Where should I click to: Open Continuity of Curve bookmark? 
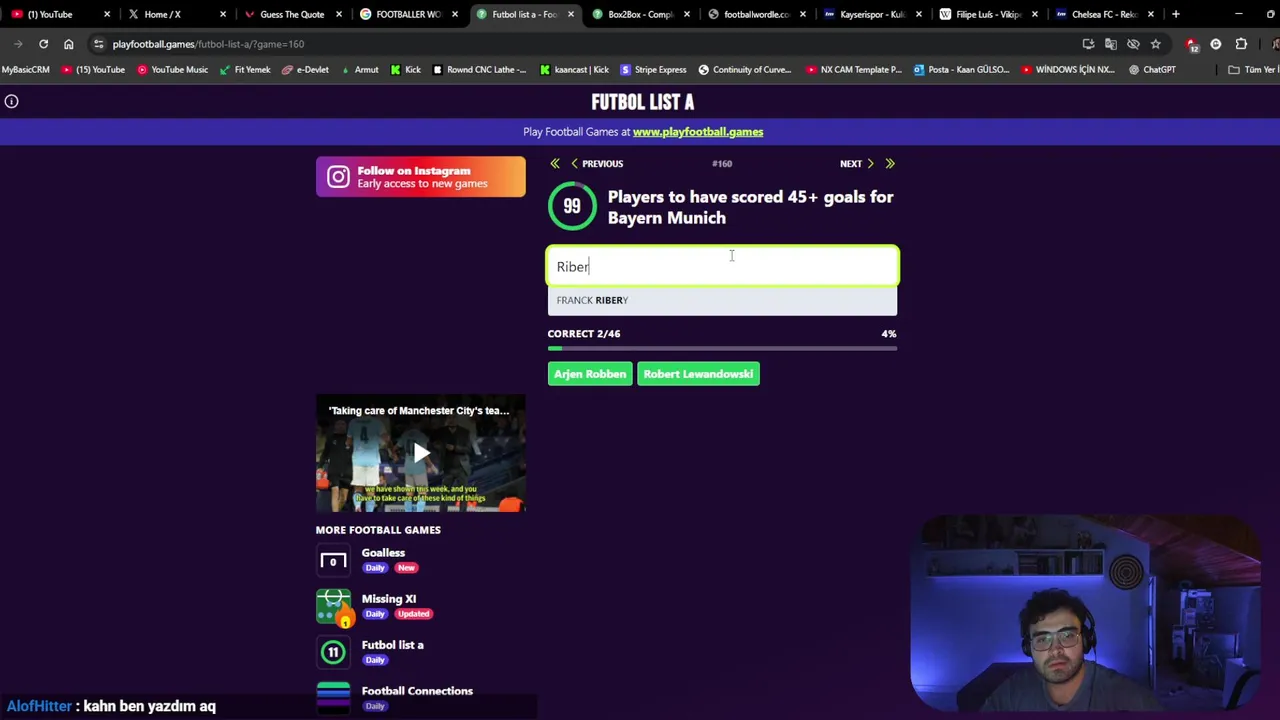pyautogui.click(x=745, y=70)
